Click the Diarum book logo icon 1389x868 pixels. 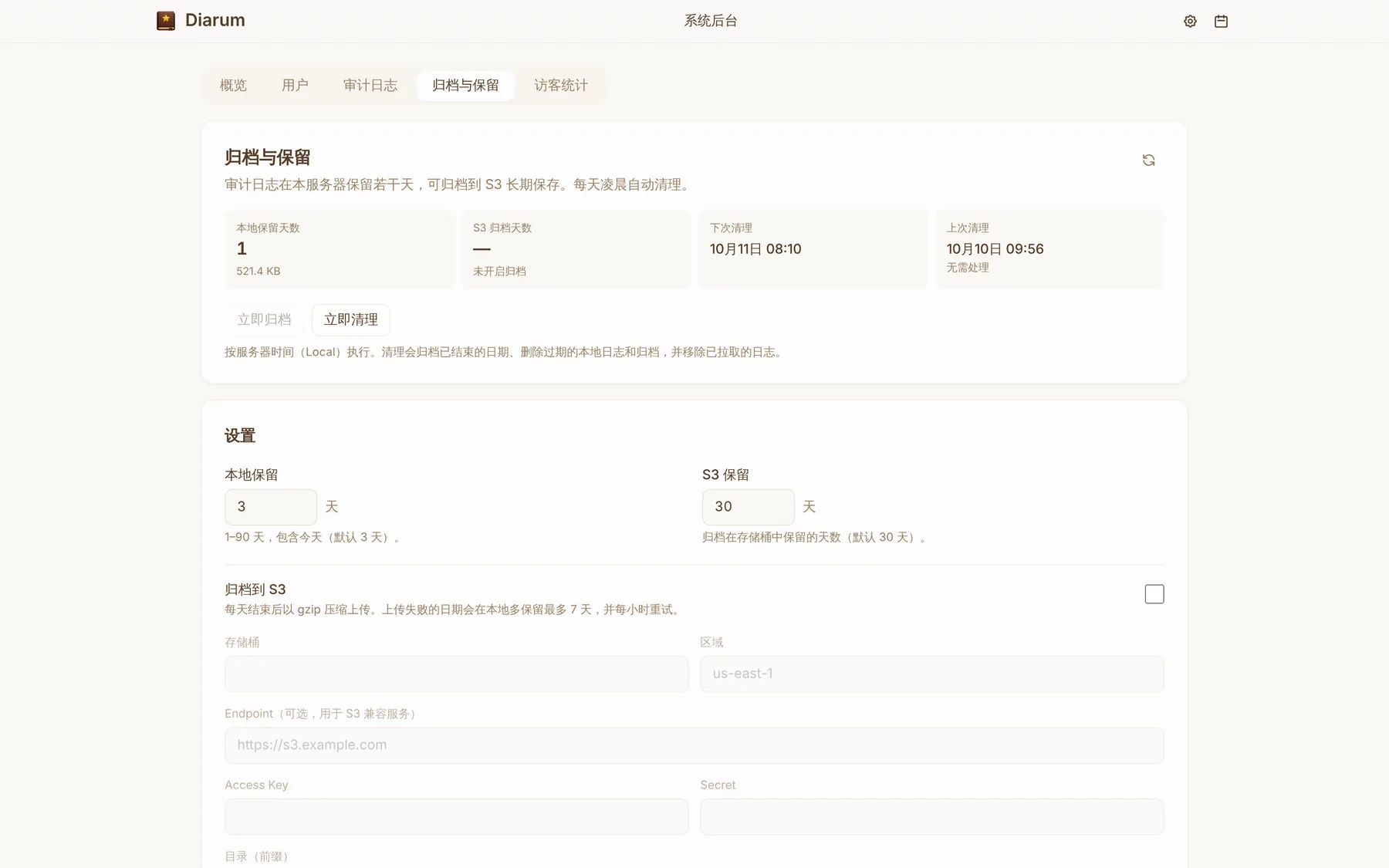pos(166,21)
